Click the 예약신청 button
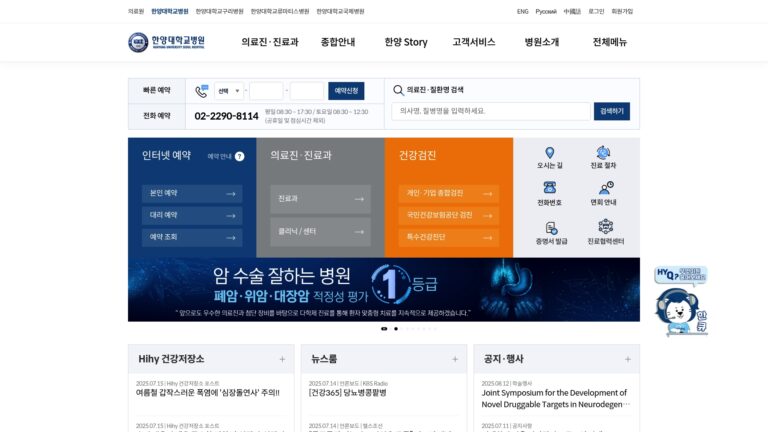The height and width of the screenshot is (432, 768). click(346, 91)
